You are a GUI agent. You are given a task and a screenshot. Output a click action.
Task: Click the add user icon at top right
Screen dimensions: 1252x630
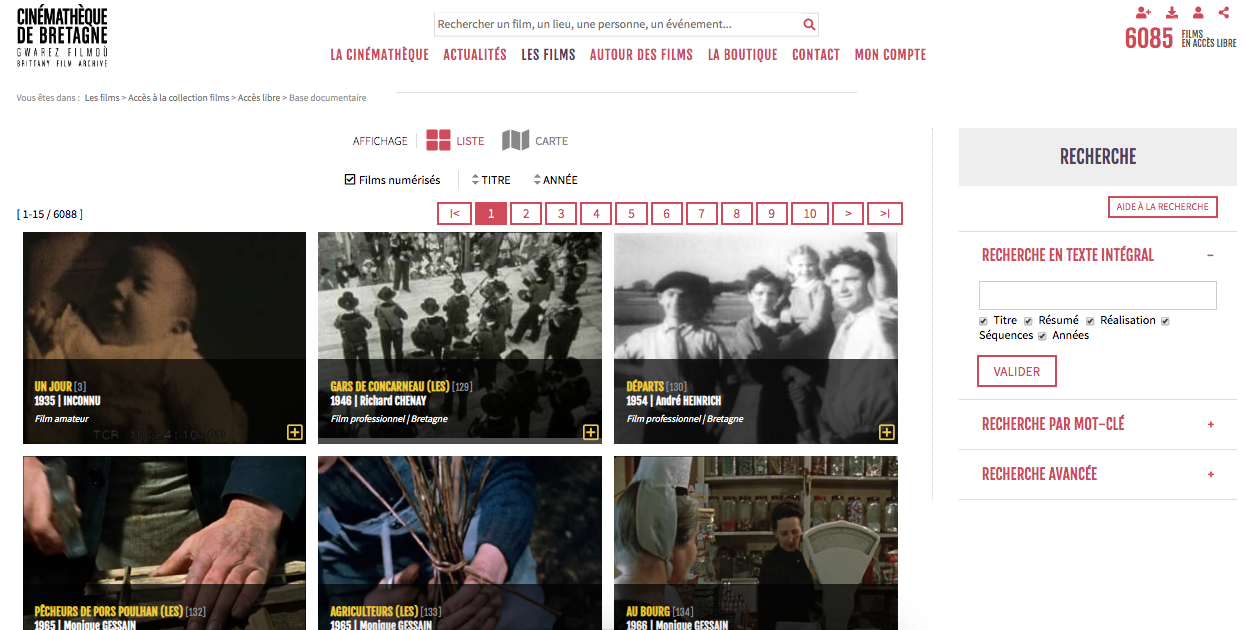coord(1144,13)
